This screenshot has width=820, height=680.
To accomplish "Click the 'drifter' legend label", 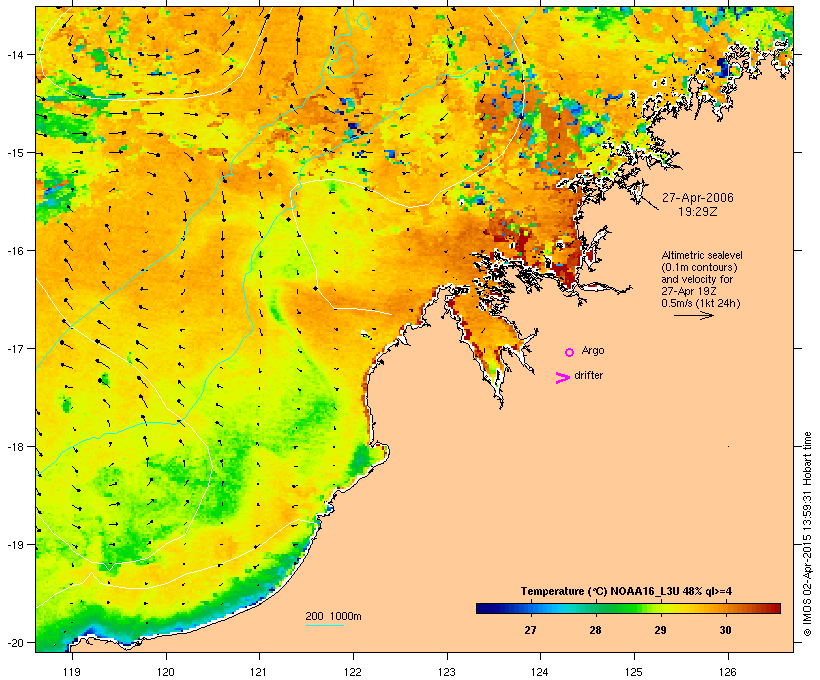I will pyautogui.click(x=588, y=375).
